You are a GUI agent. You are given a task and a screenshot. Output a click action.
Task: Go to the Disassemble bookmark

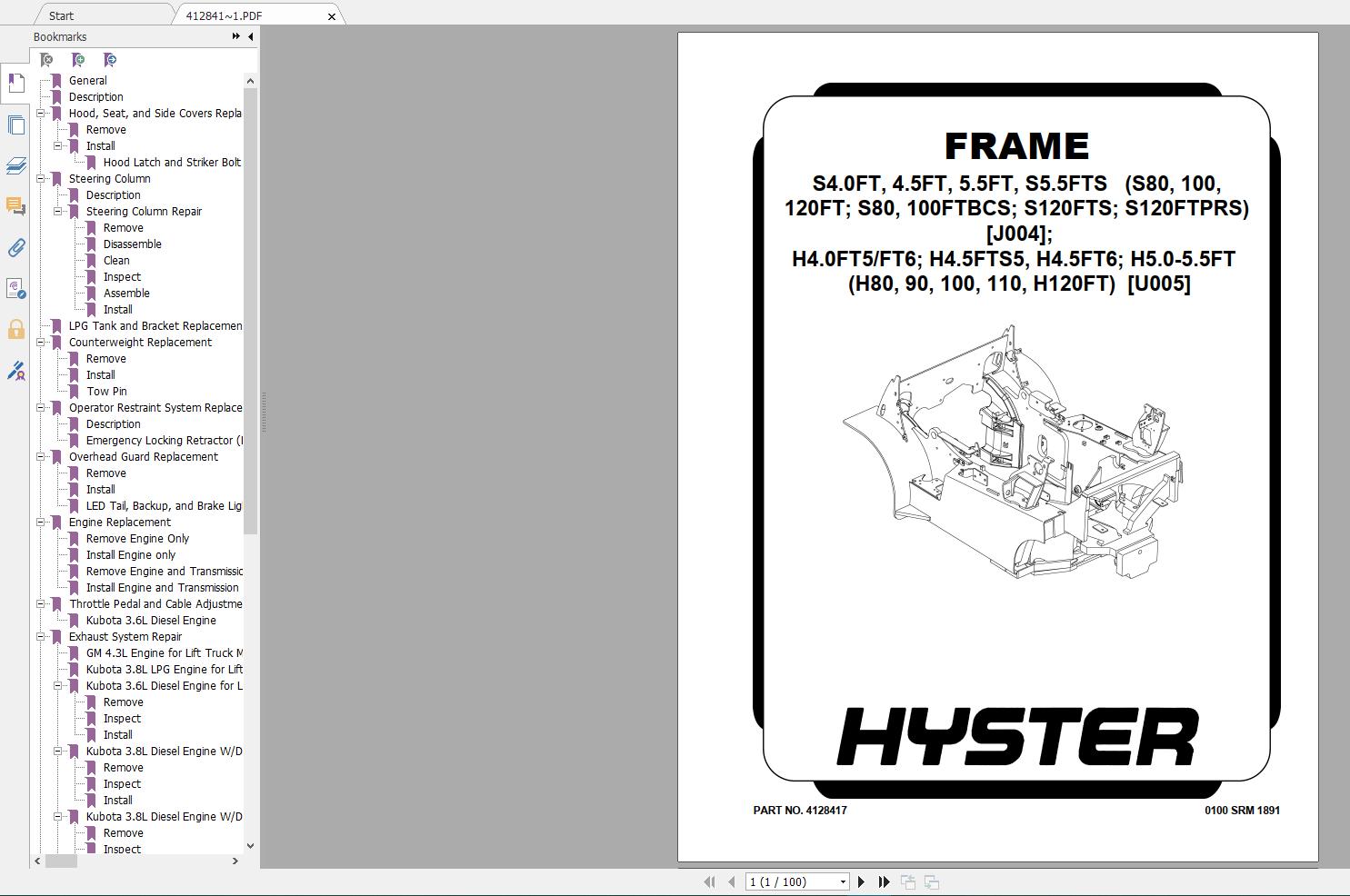click(132, 244)
